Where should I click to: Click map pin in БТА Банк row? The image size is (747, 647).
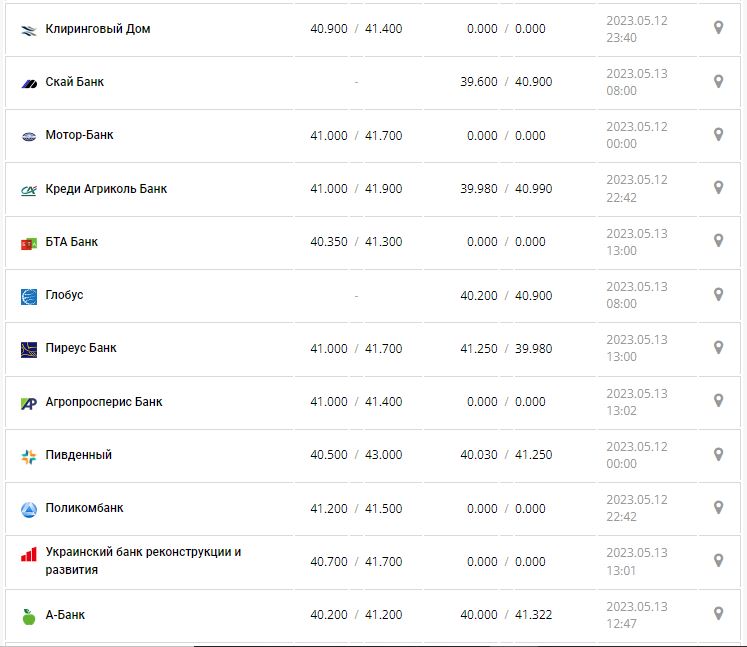tap(718, 241)
